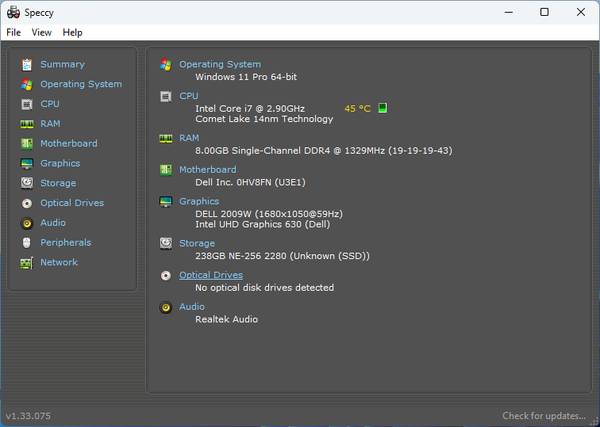Open the File menu
This screenshot has width=600, height=427.
click(x=13, y=32)
